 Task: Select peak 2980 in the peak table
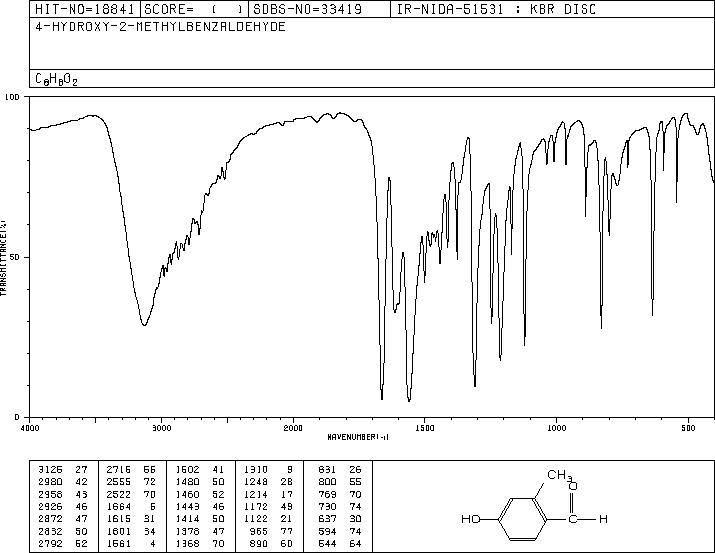[51, 482]
